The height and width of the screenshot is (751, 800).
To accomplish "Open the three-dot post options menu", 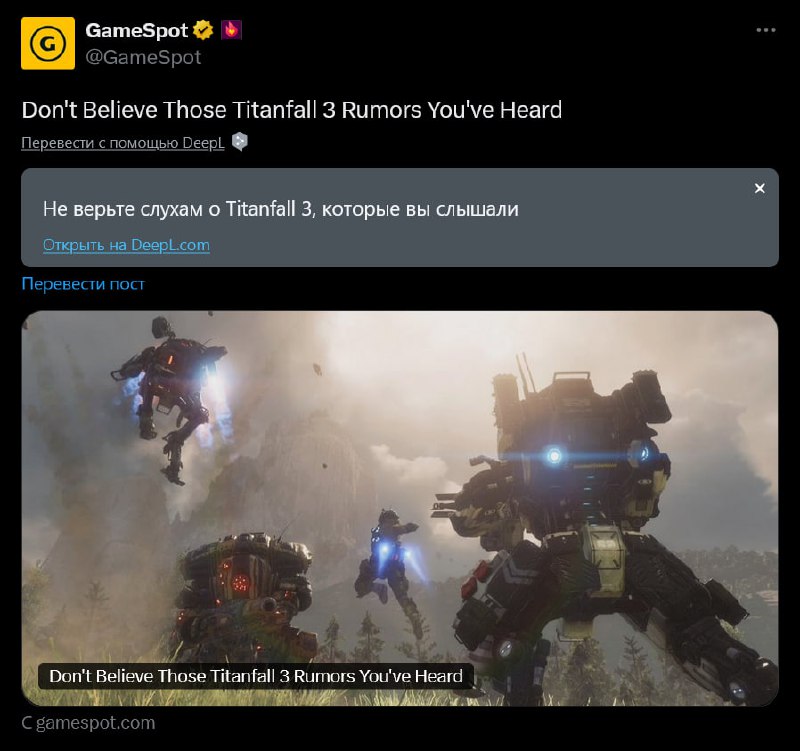I will pyautogui.click(x=765, y=31).
